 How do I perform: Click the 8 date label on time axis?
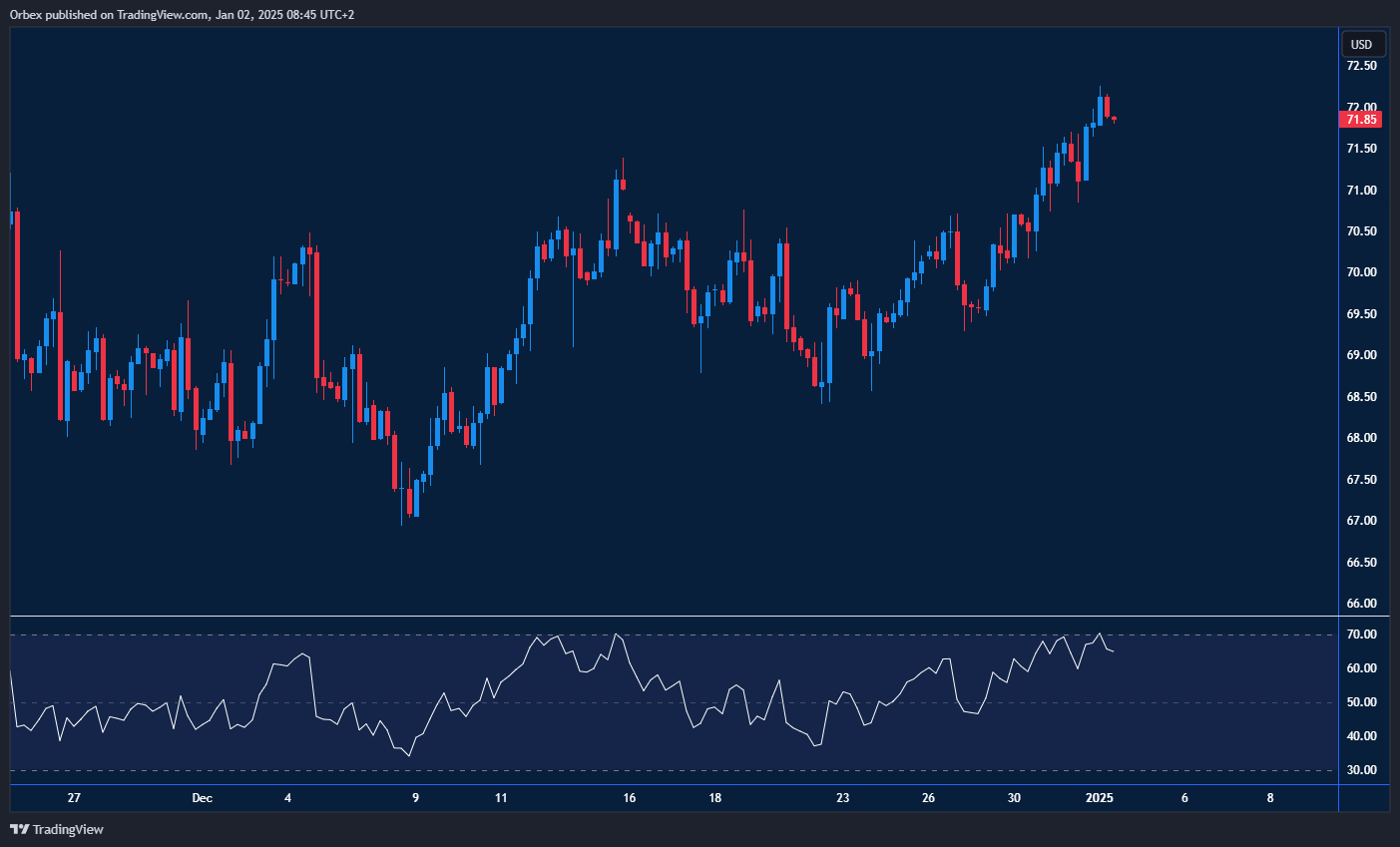click(1270, 798)
